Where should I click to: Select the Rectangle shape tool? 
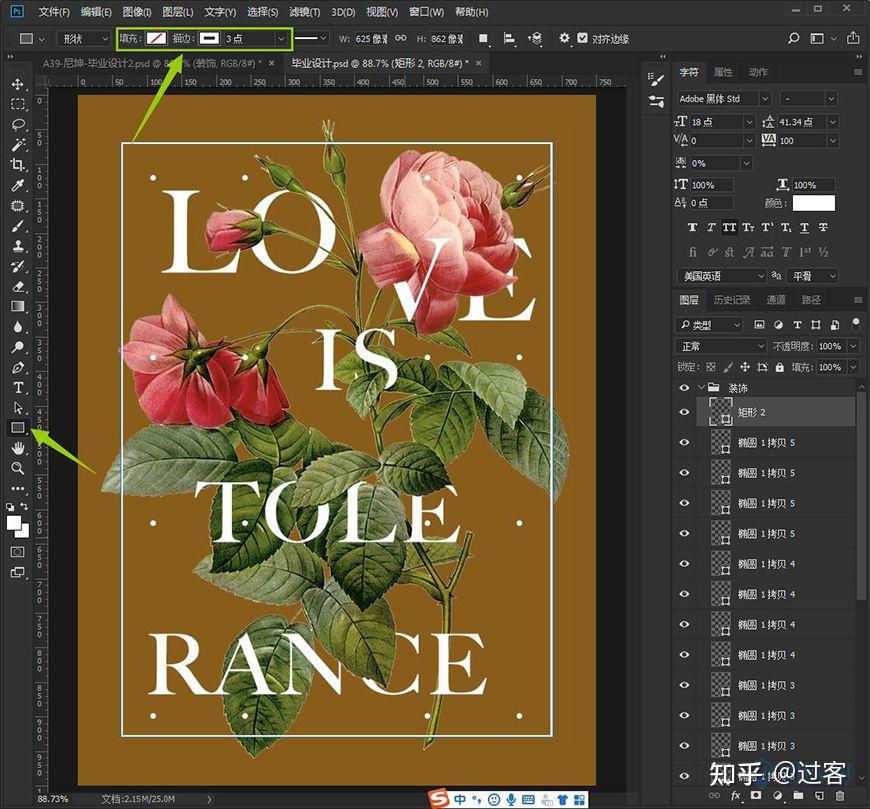[x=18, y=427]
